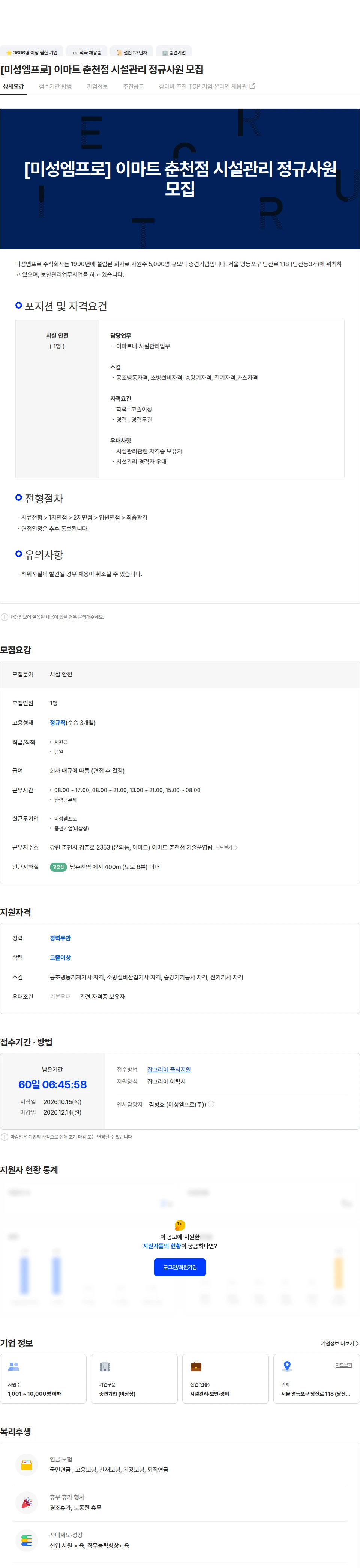Click the circle icon beside 김형호 (미성엠프로(주))
Viewport: 360px width, 1568px height.
click(x=211, y=1104)
